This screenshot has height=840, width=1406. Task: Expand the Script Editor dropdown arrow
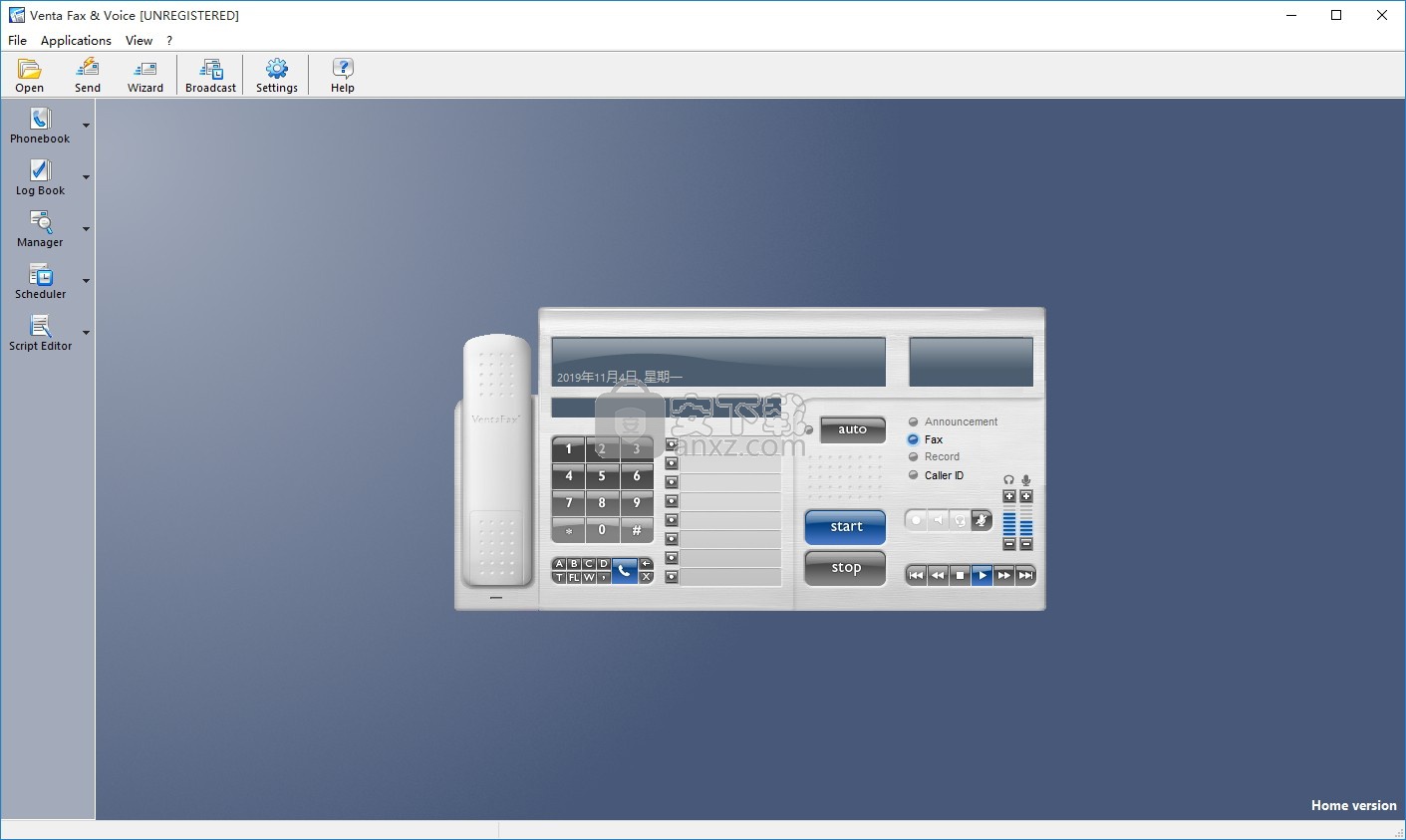pos(86,333)
